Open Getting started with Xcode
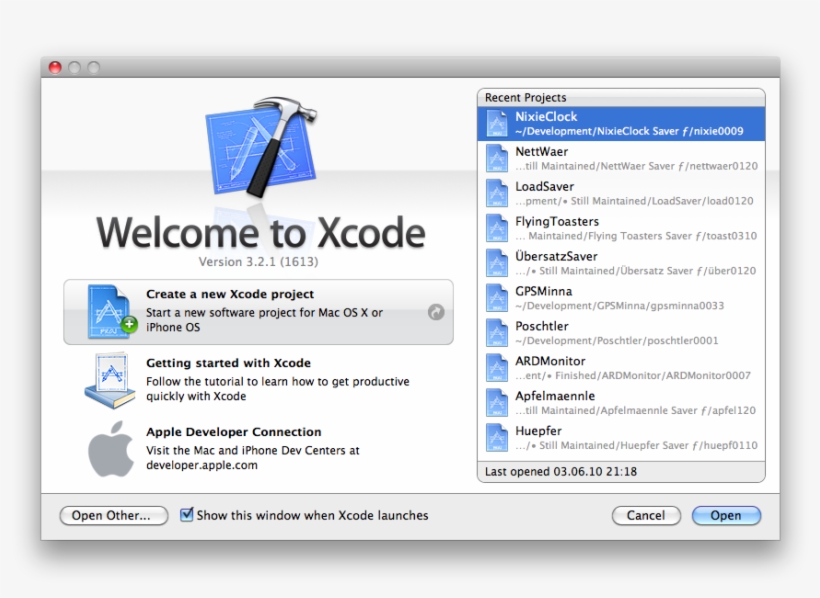Screen dimensions: 820x598 pos(258,380)
